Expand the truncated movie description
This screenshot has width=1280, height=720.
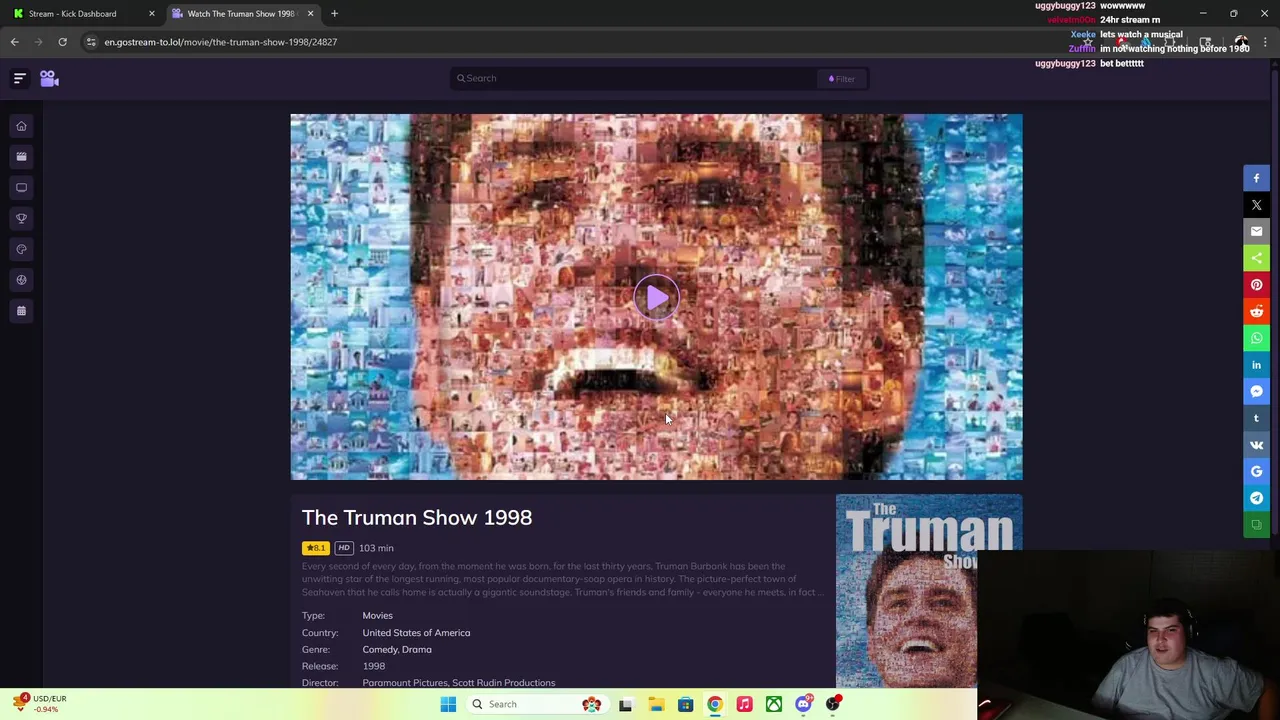(820, 593)
